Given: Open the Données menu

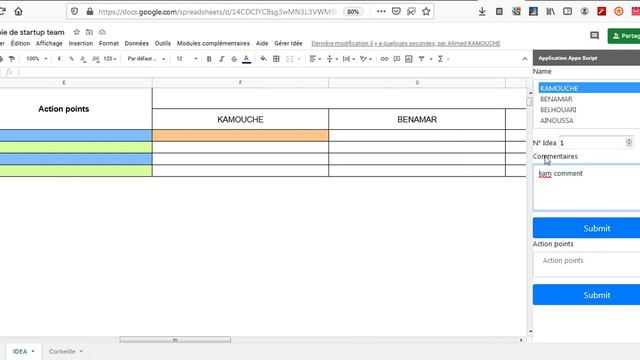Looking at the screenshot, I should point(136,43).
